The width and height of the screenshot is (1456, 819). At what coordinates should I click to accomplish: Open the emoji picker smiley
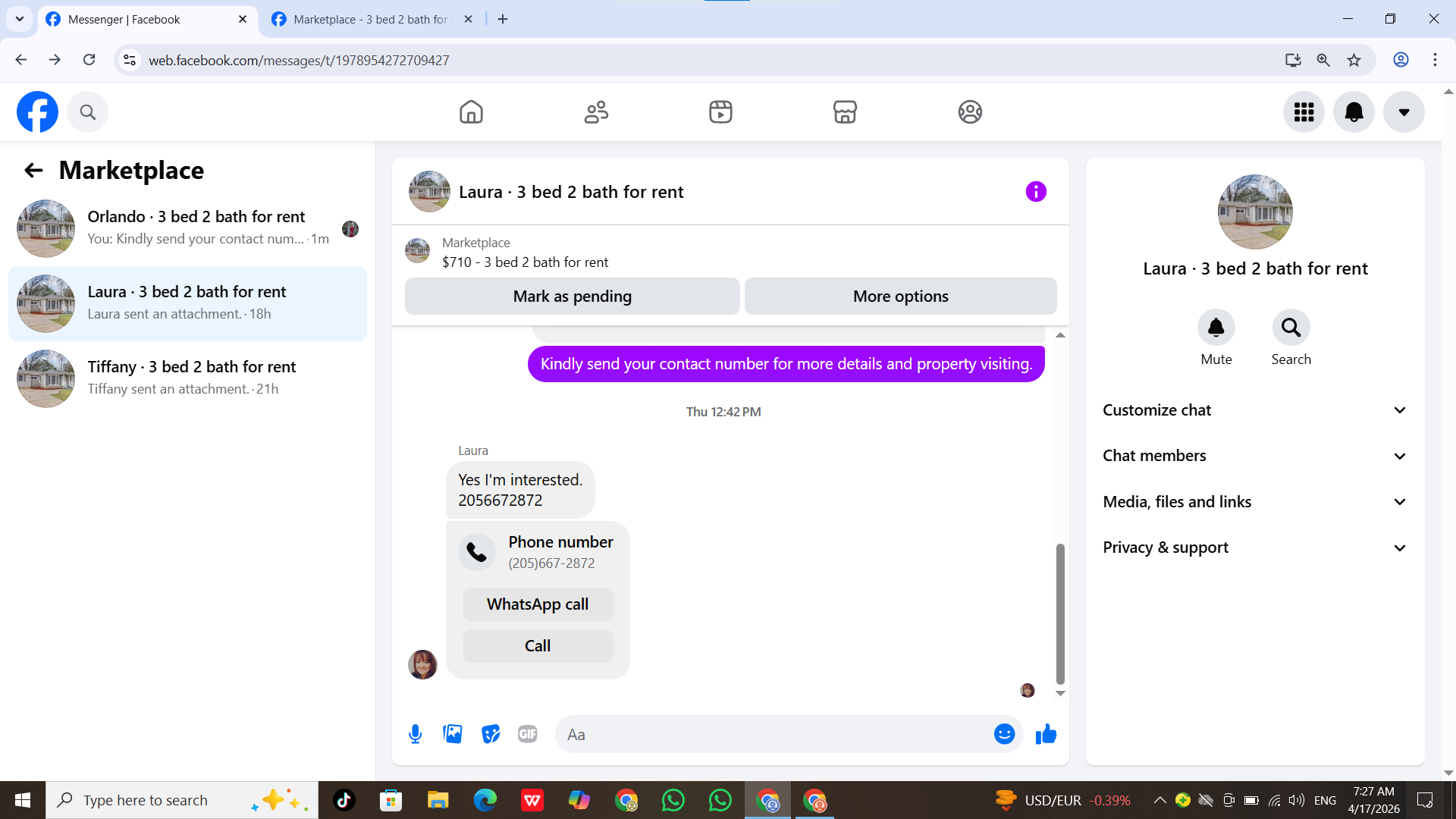click(x=1004, y=734)
